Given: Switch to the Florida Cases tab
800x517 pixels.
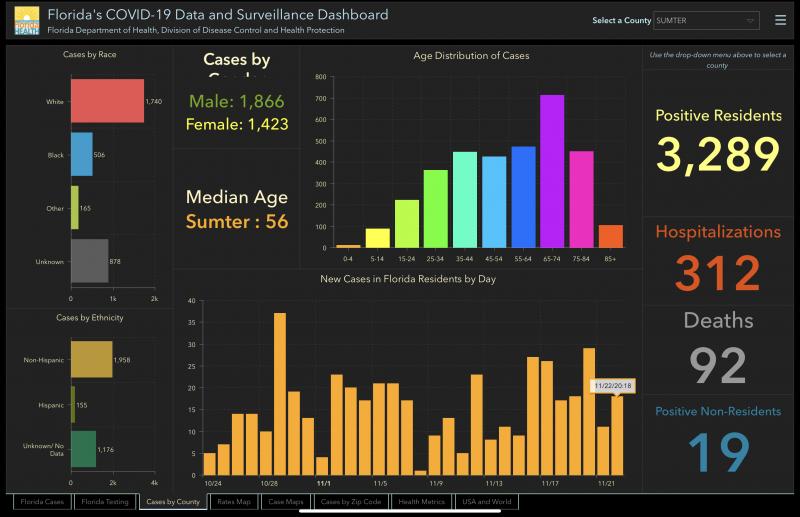Looking at the screenshot, I should point(42,502).
